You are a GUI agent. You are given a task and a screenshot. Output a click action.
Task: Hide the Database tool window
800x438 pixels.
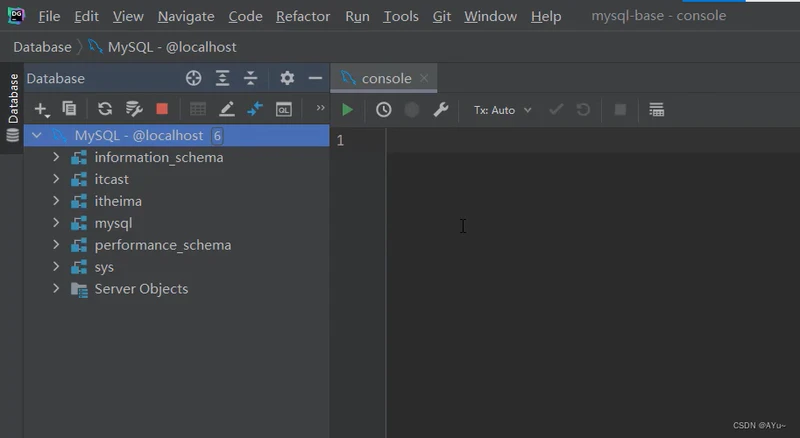[x=315, y=78]
